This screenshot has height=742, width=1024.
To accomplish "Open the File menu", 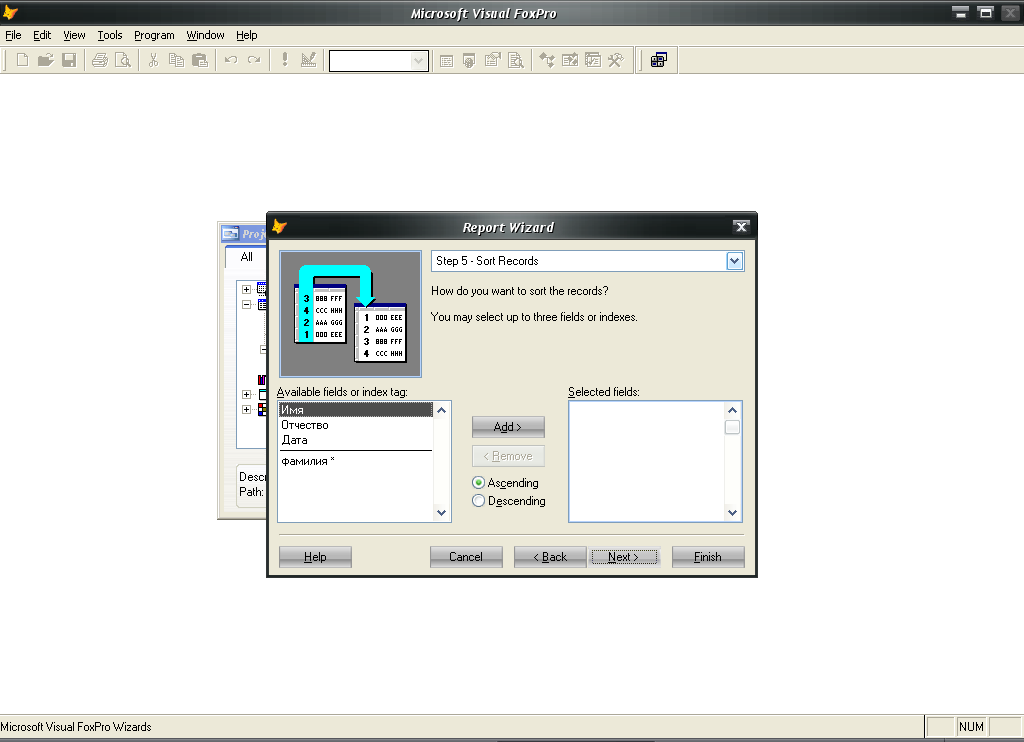I will coord(13,35).
